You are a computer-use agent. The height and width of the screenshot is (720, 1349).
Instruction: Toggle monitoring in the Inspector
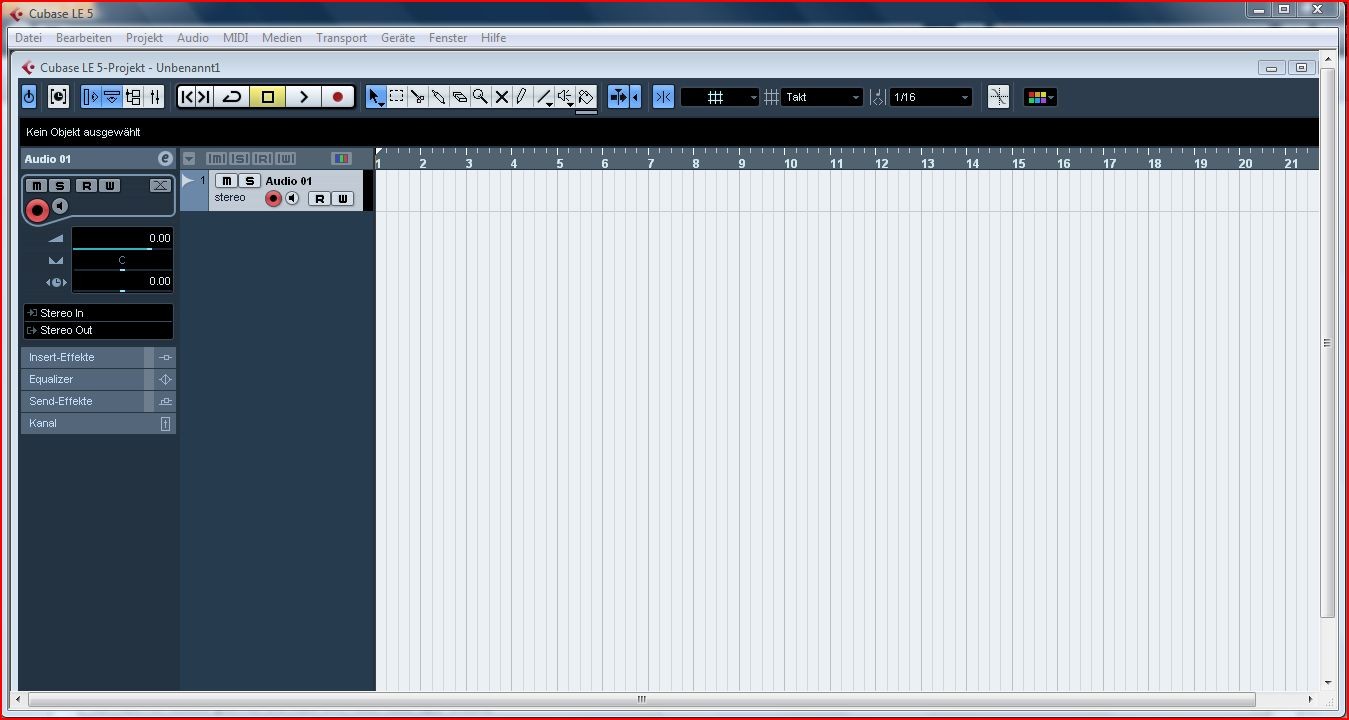(x=60, y=206)
